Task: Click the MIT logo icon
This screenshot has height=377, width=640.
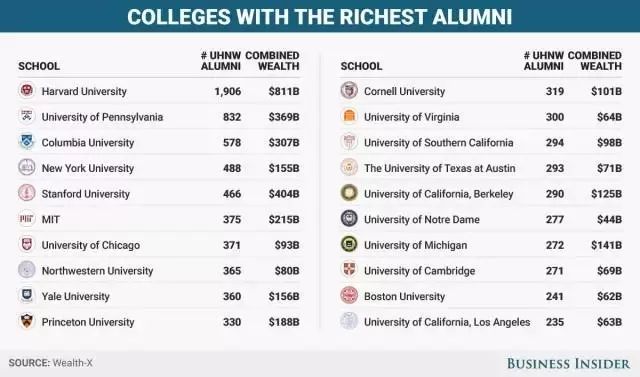Action: (27, 219)
